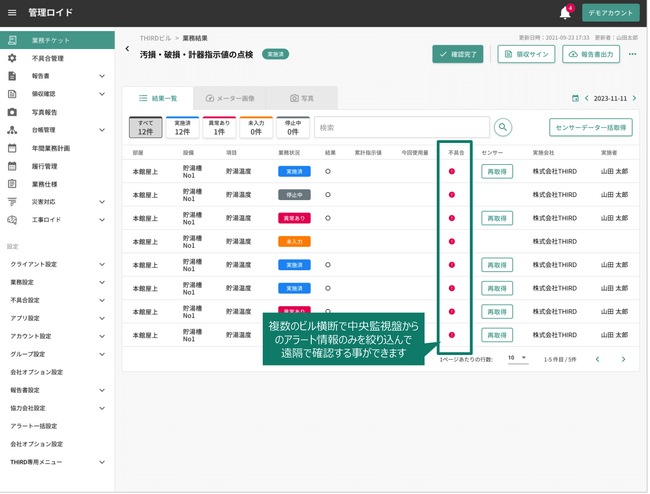Click the 確認完了 button
Viewport: 650px width, 494px height.
coord(458,54)
